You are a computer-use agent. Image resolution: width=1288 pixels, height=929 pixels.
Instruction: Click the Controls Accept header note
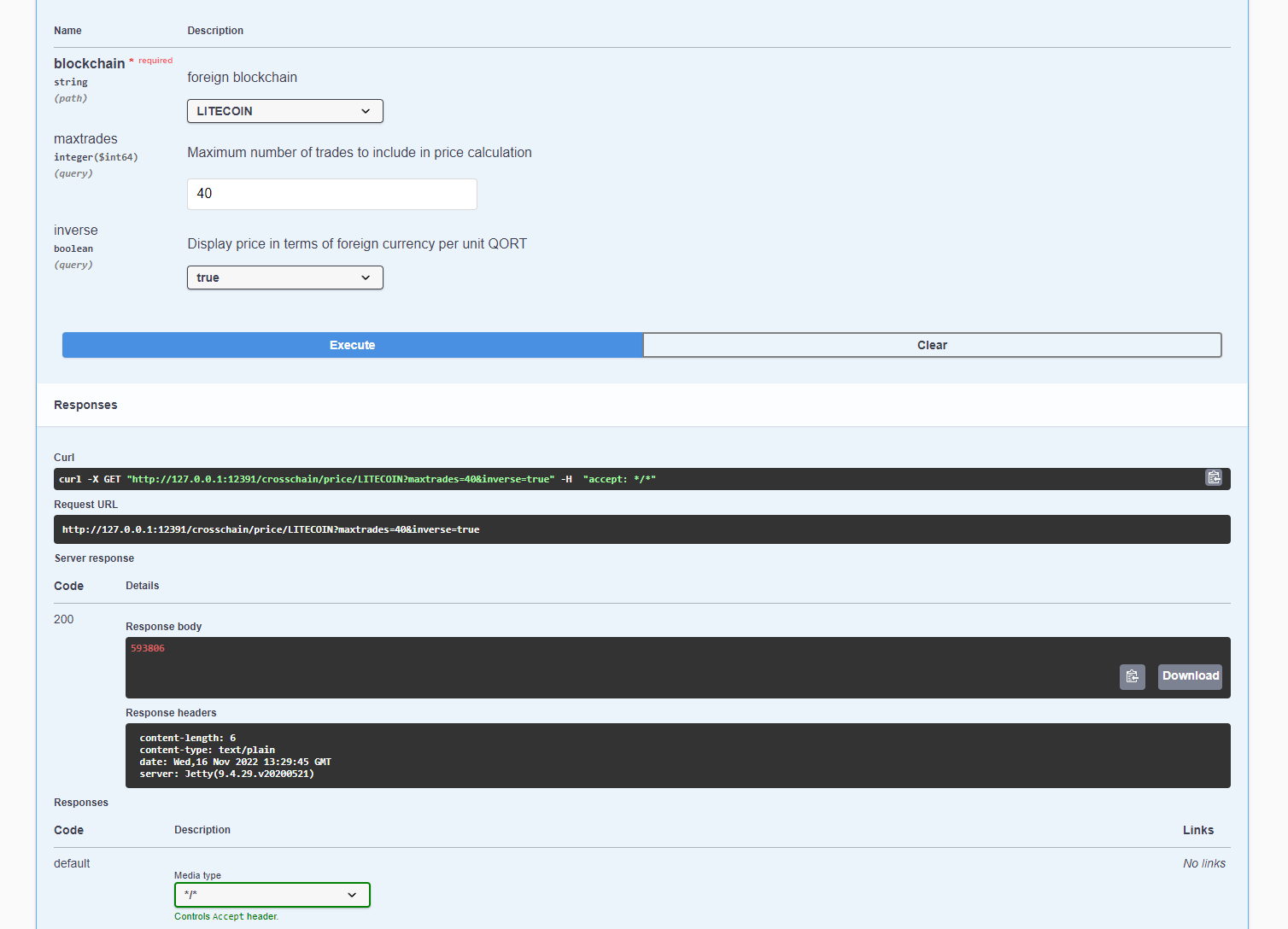[226, 916]
